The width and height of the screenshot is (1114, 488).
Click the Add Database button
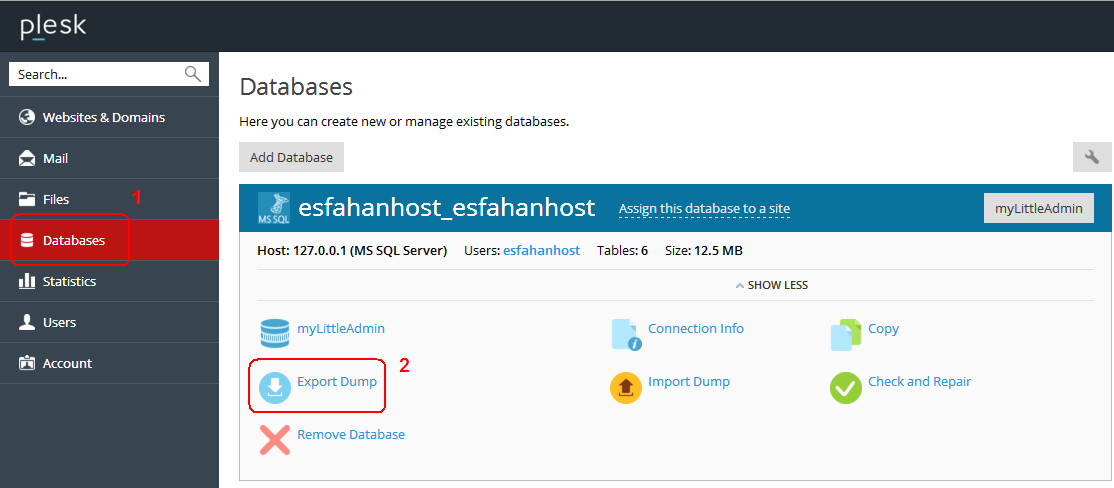click(291, 157)
